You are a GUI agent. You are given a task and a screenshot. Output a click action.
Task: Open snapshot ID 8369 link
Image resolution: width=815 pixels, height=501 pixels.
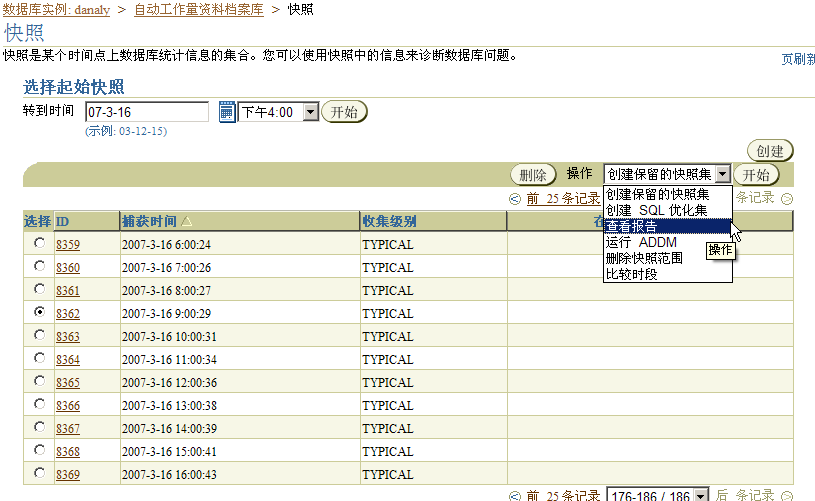68,474
